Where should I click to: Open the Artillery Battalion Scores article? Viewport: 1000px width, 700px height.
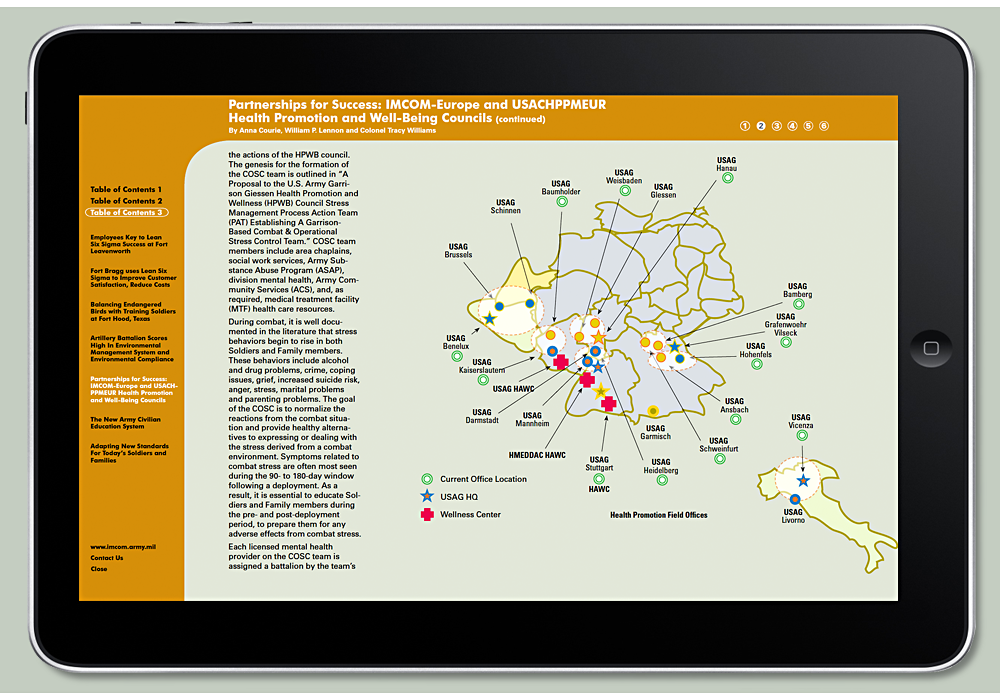tap(132, 349)
